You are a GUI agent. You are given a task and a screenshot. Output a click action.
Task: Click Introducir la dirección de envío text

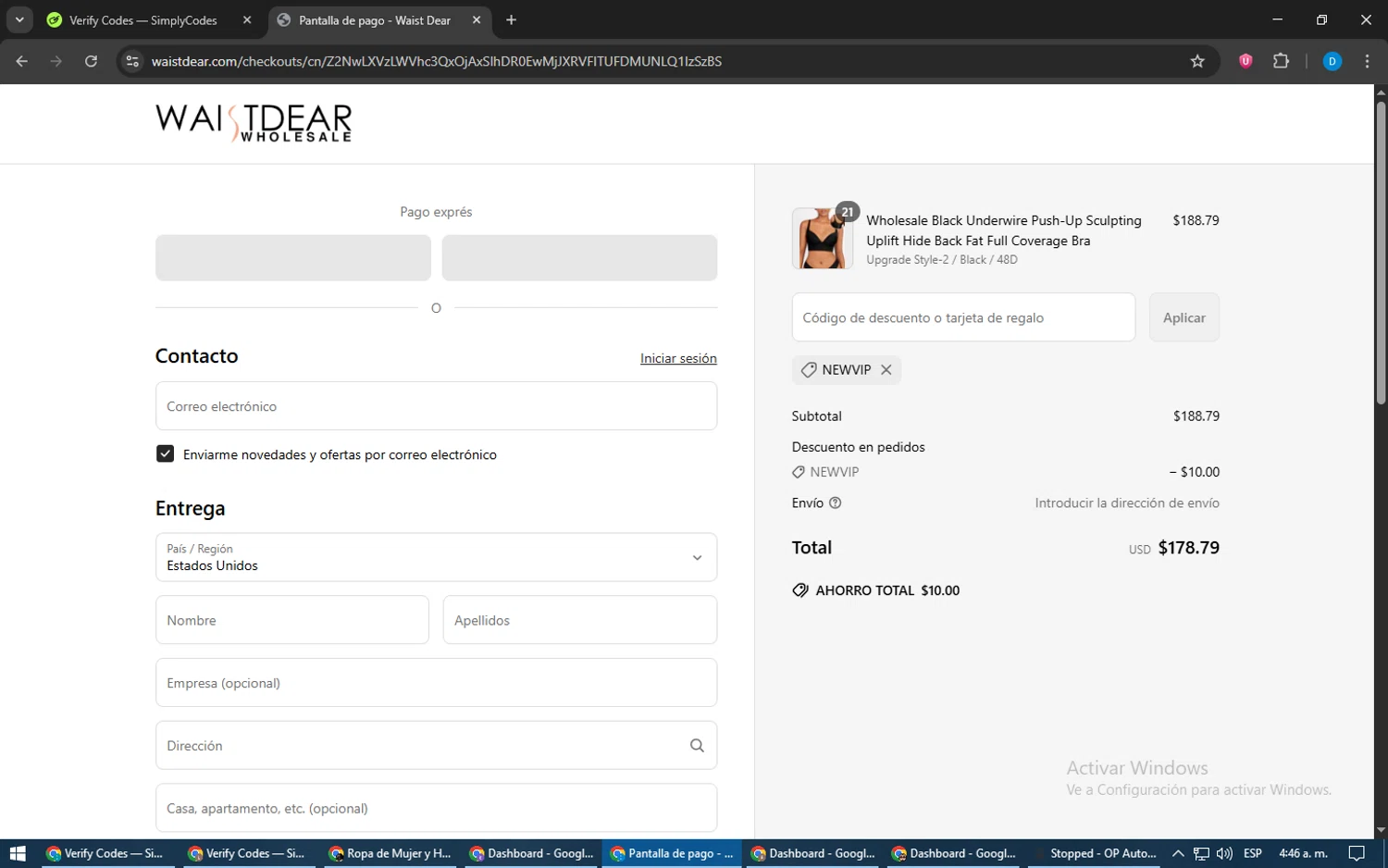coord(1127,502)
